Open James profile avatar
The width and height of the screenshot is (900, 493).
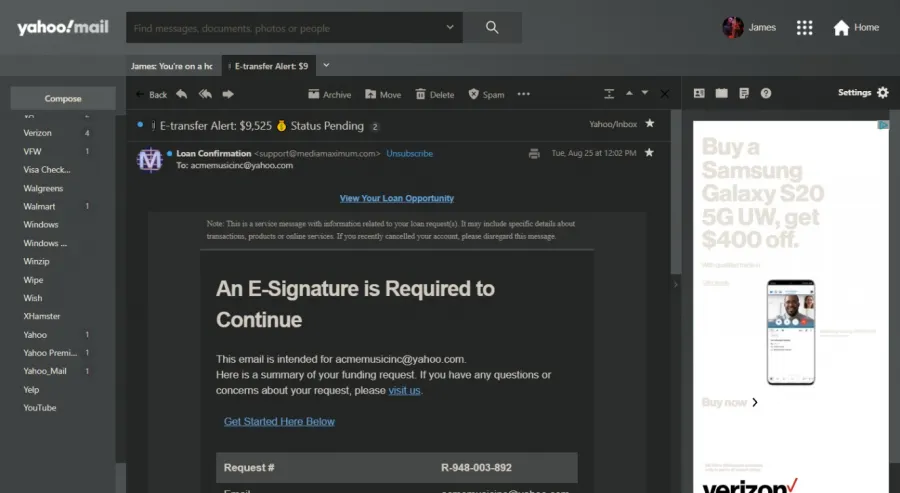pyautogui.click(x=732, y=28)
